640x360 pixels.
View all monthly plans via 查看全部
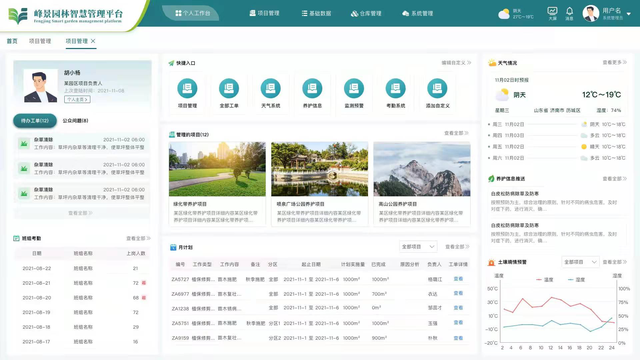(x=457, y=247)
